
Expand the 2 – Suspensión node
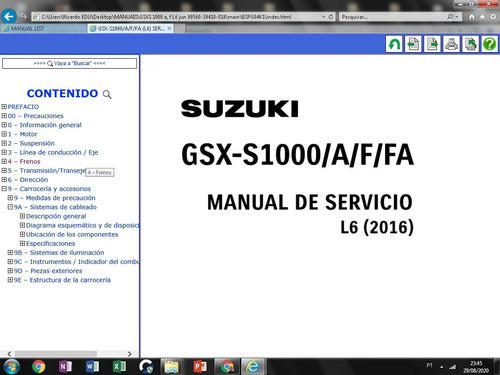point(4,143)
